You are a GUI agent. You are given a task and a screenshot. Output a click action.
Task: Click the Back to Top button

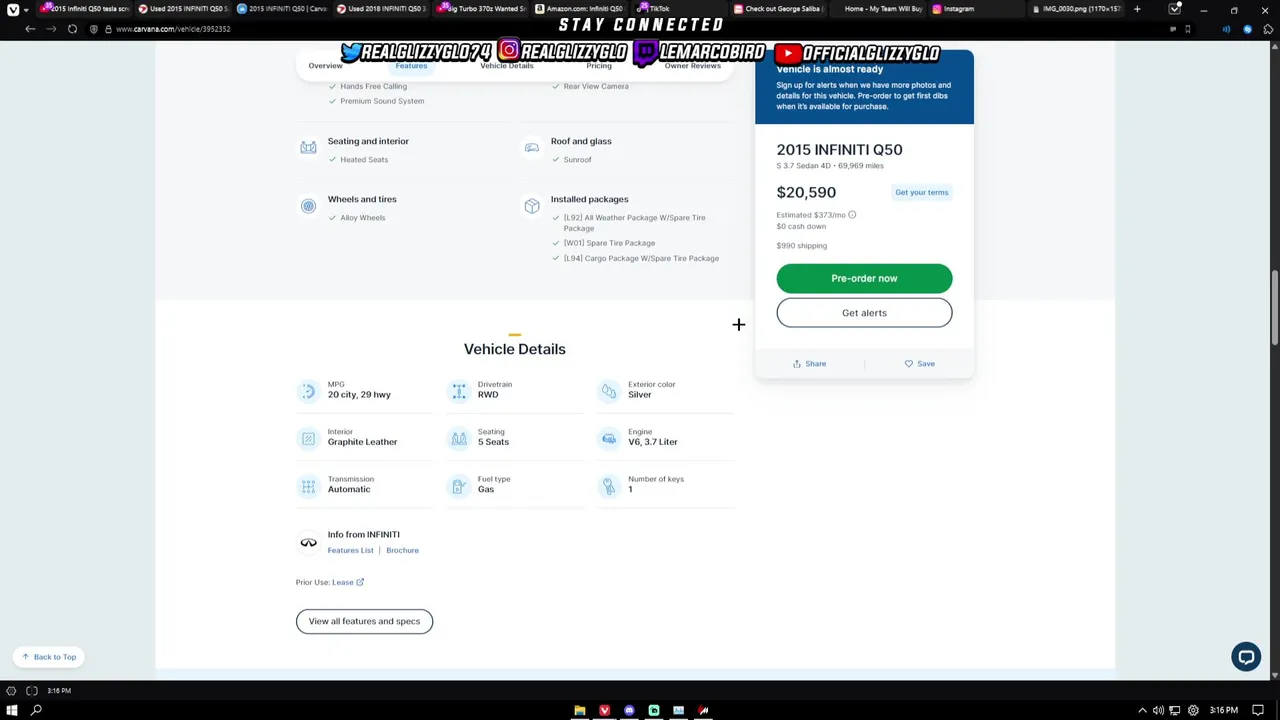pyautogui.click(x=49, y=657)
